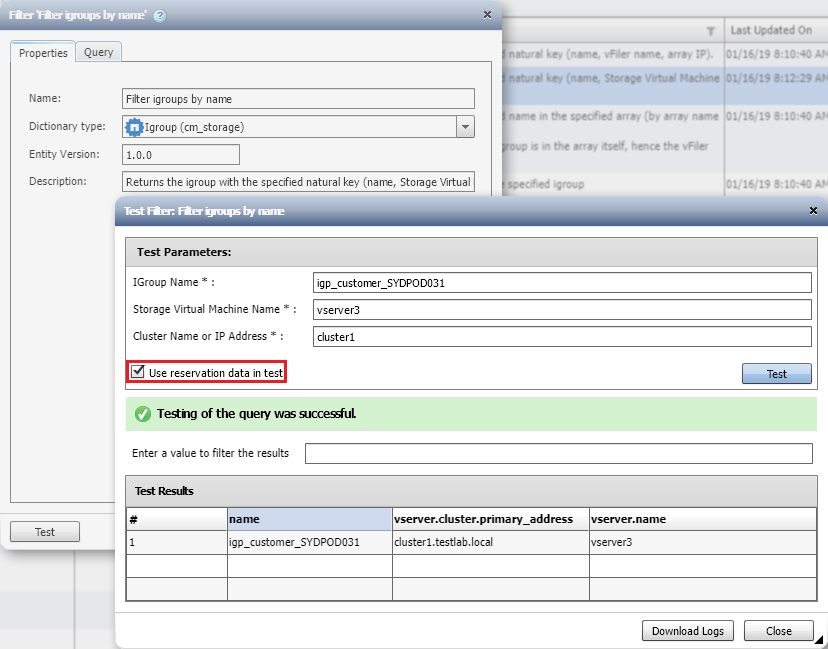Toggle Use reservation data in test checkbox
Screen dimensions: 828x649
pyautogui.click(x=138, y=372)
